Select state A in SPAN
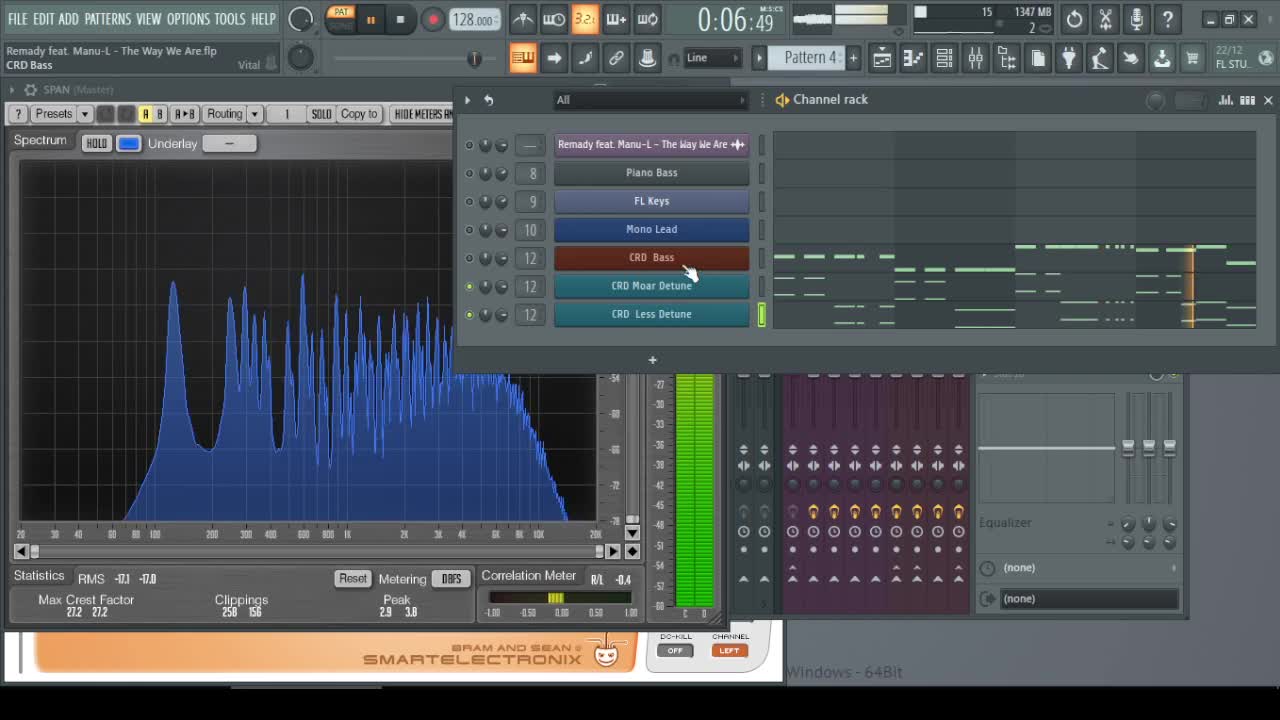Screen dimensions: 1280x720 [x=145, y=114]
